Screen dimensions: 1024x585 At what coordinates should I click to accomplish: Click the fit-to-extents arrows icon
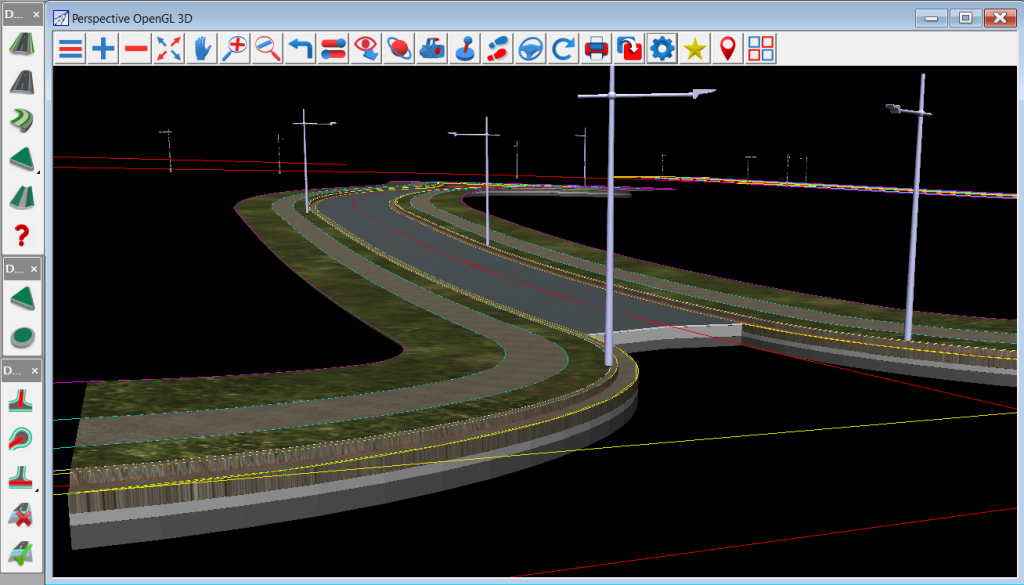point(169,49)
